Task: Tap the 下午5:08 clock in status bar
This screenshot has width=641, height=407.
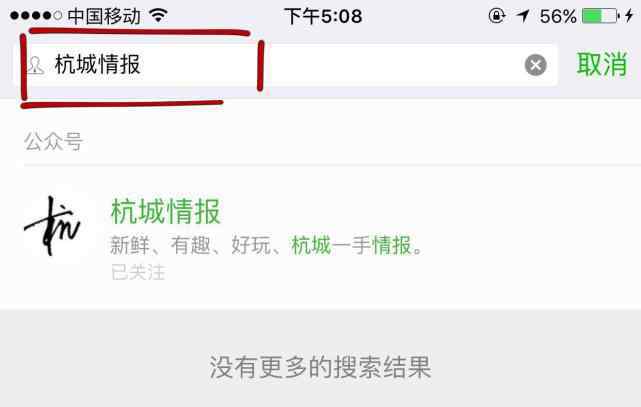Action: click(x=323, y=16)
